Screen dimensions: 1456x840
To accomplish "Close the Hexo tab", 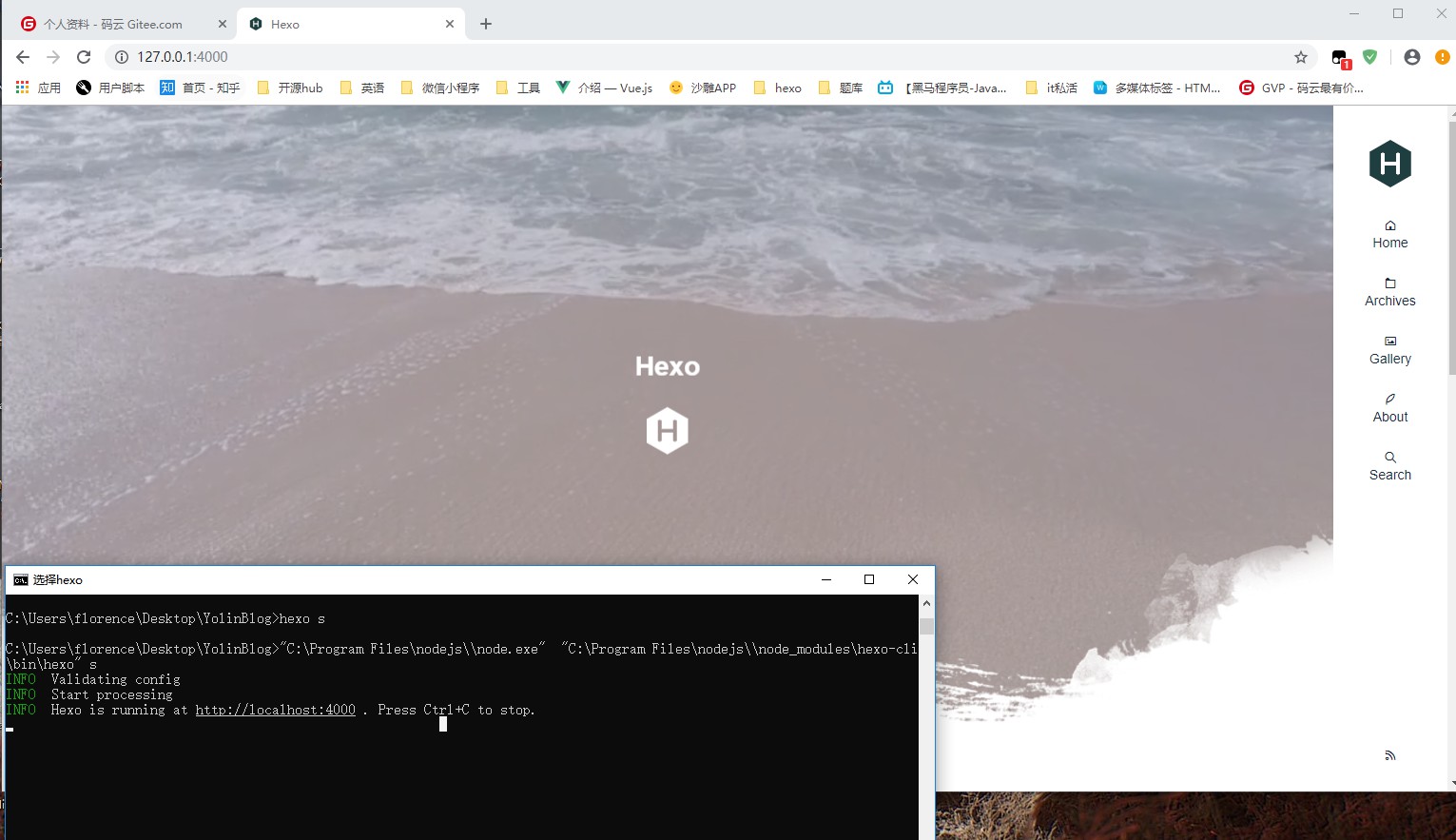I will (x=450, y=24).
